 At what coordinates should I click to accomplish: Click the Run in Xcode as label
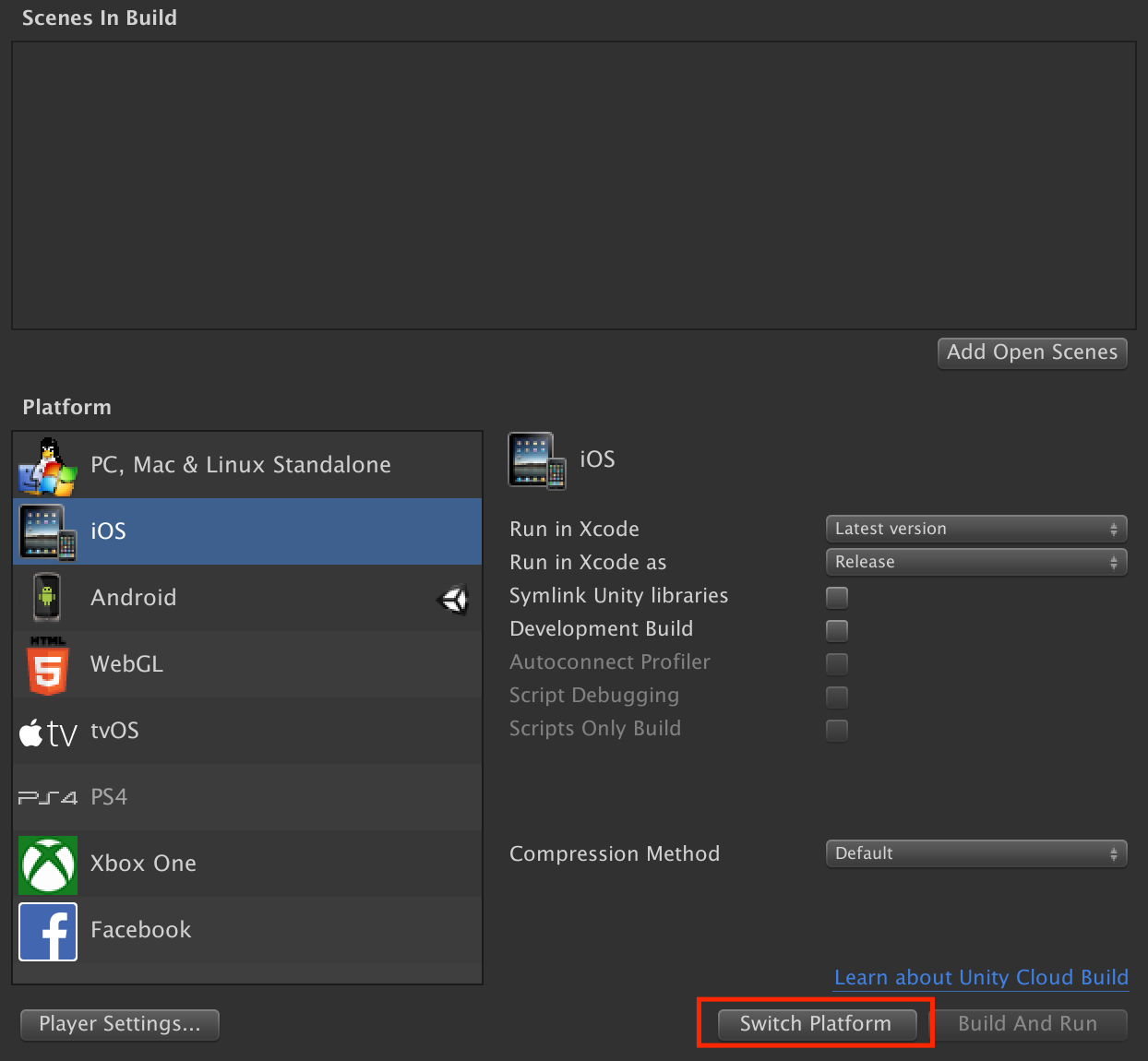pyautogui.click(x=588, y=563)
